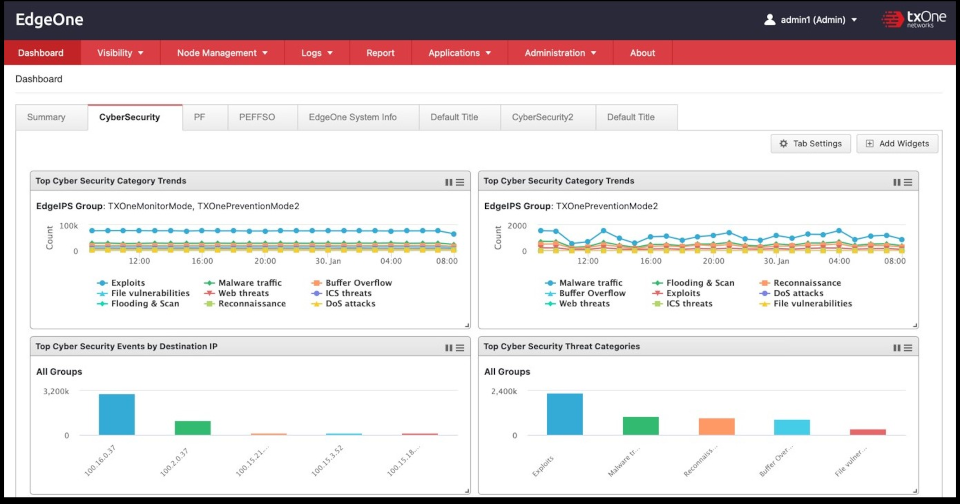Open the EdgeOne System Info tab
Viewport: 960px width, 504px height.
(x=358, y=117)
